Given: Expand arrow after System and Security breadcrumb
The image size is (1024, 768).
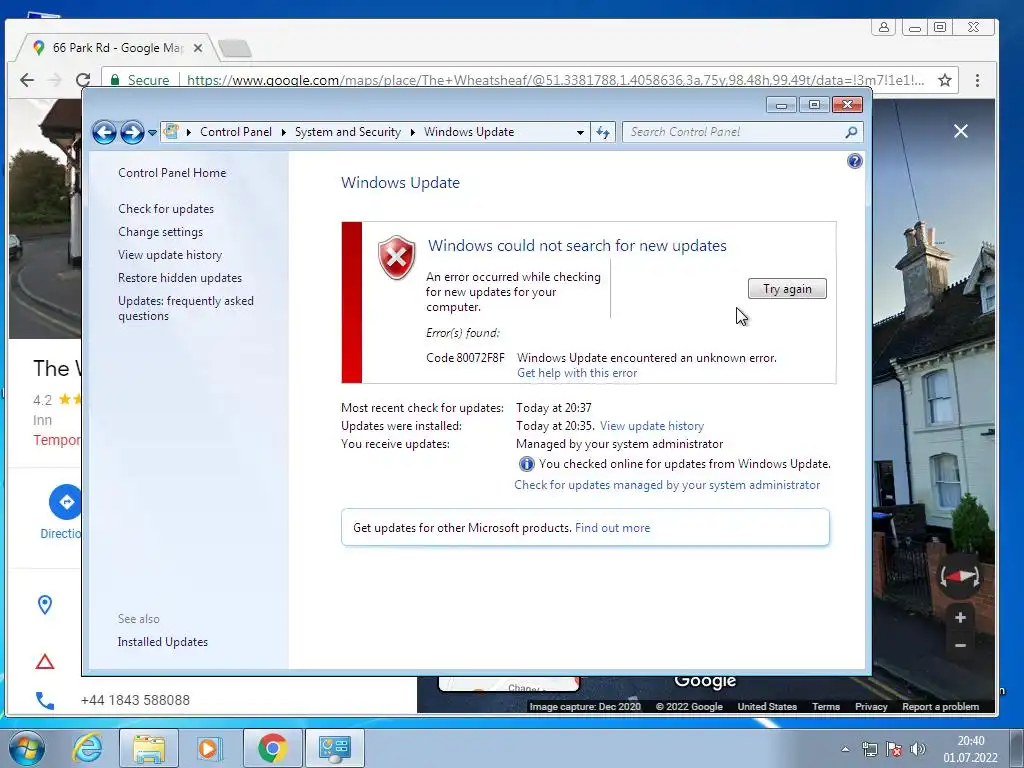Looking at the screenshot, I should tap(413, 132).
